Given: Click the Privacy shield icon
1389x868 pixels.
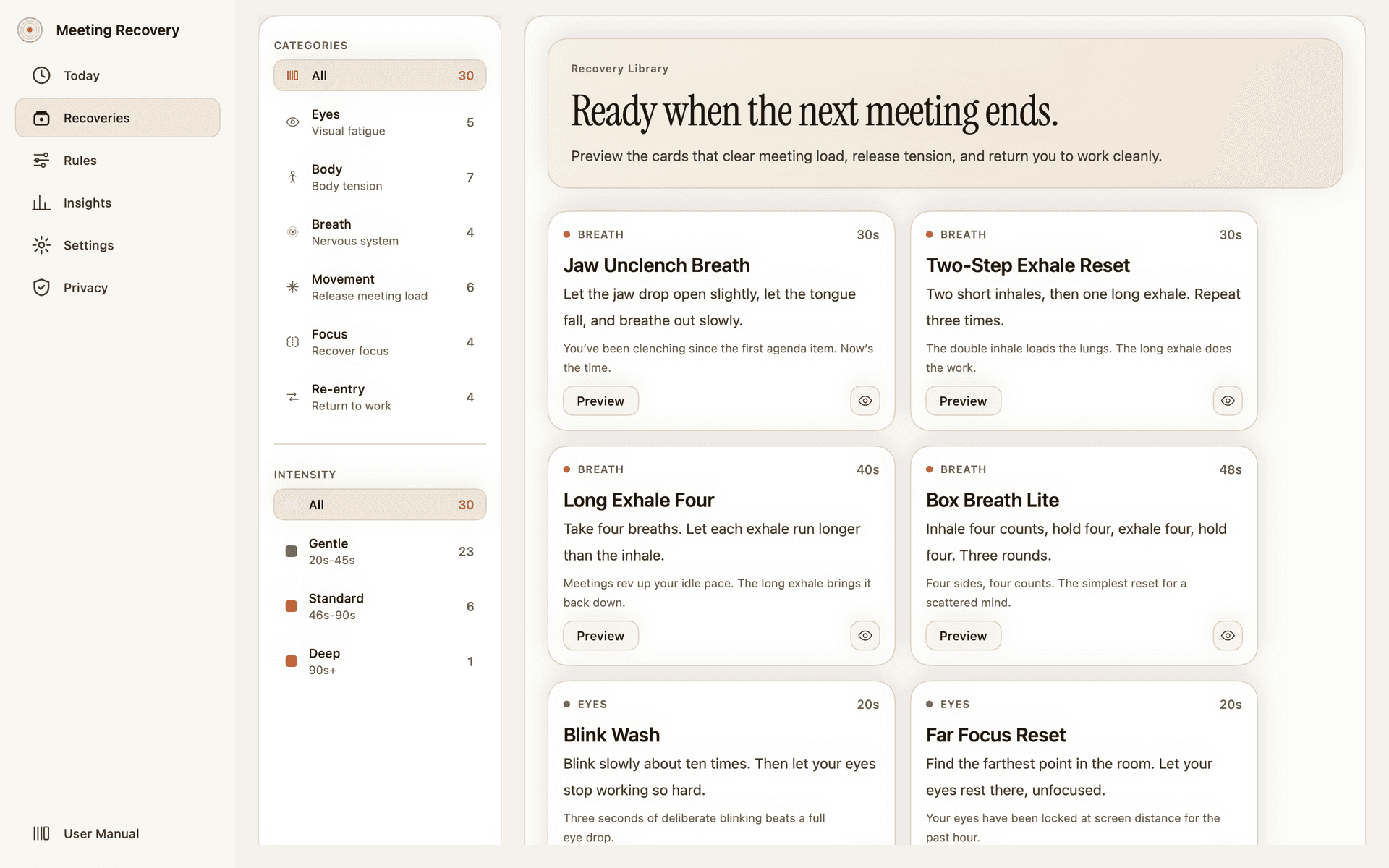Looking at the screenshot, I should 41,287.
